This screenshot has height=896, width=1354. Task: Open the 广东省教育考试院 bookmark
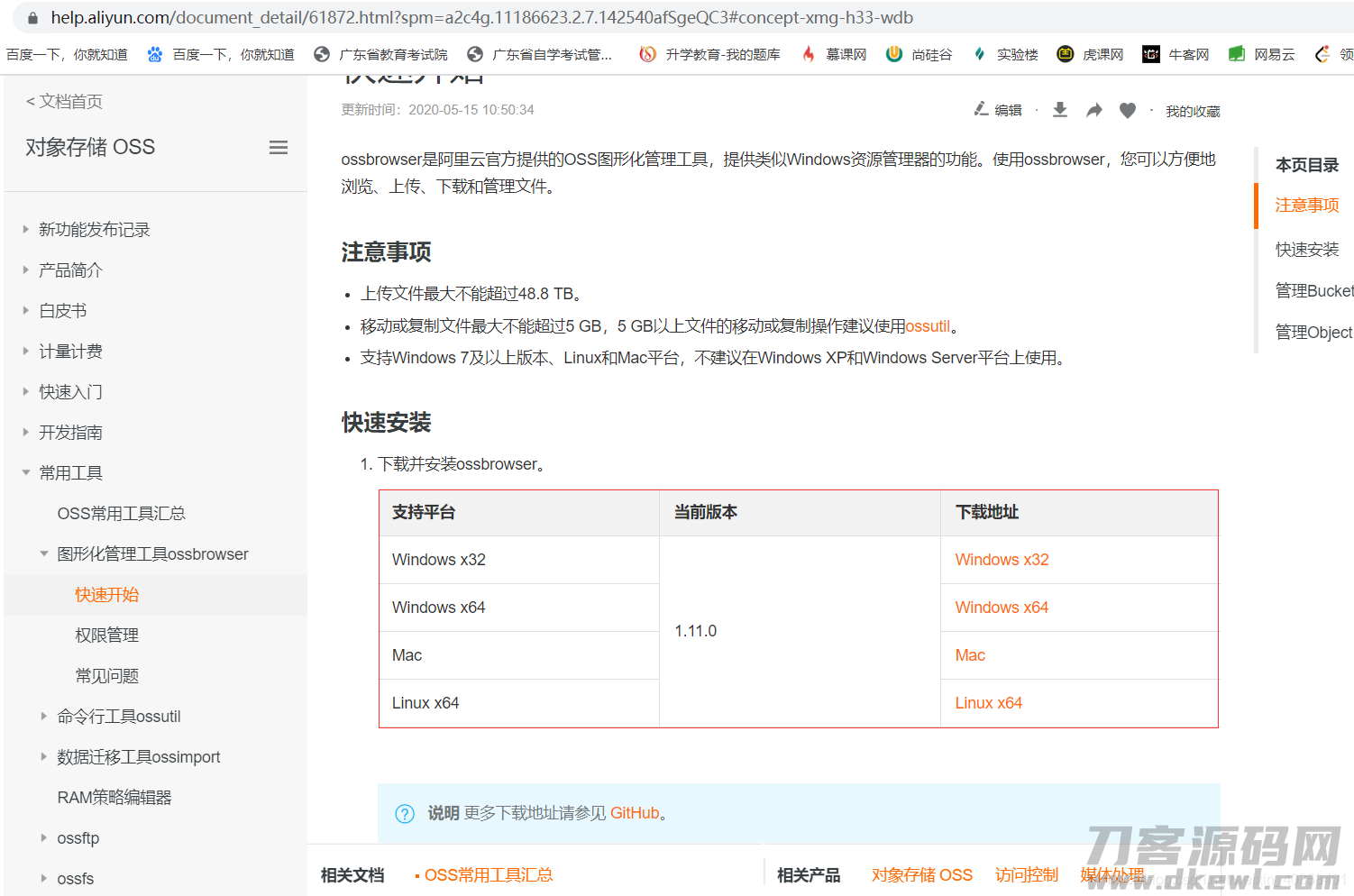coord(380,55)
